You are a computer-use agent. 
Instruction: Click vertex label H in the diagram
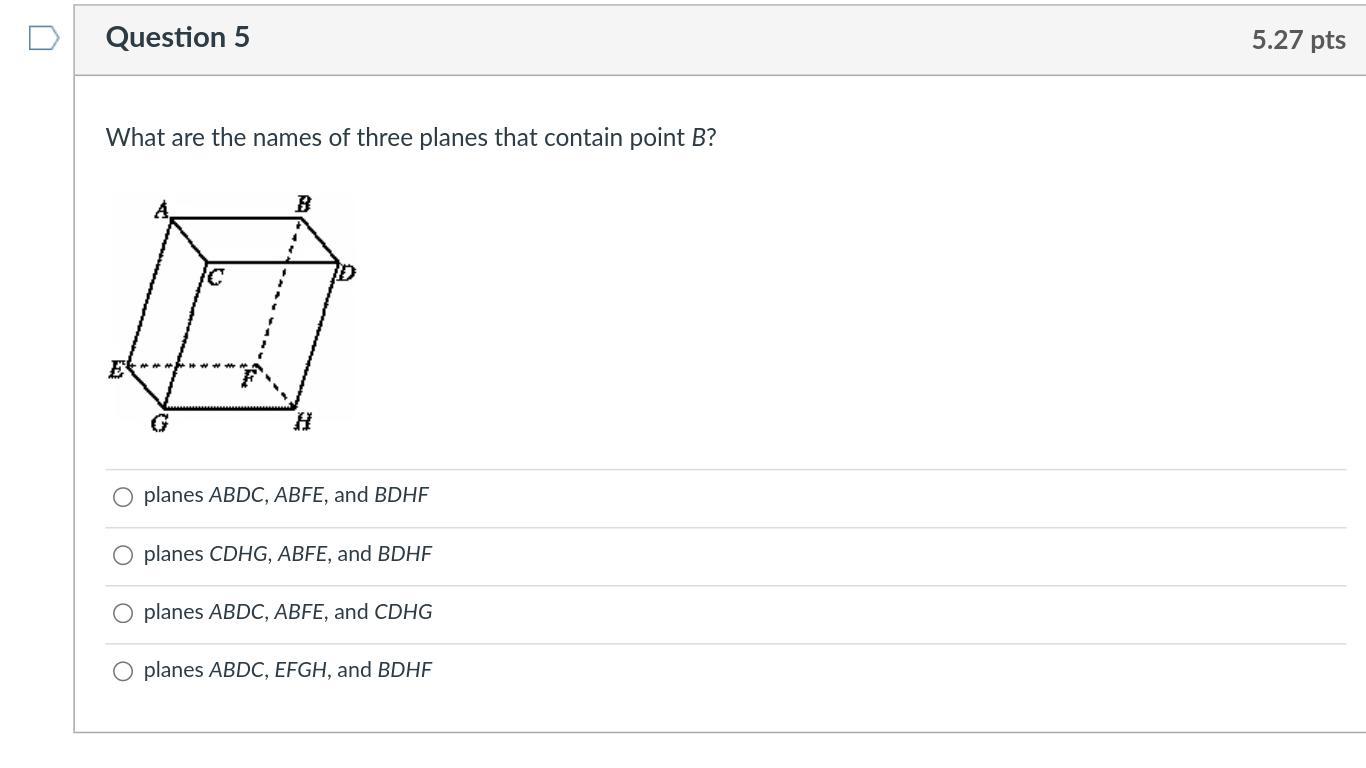pos(303,422)
